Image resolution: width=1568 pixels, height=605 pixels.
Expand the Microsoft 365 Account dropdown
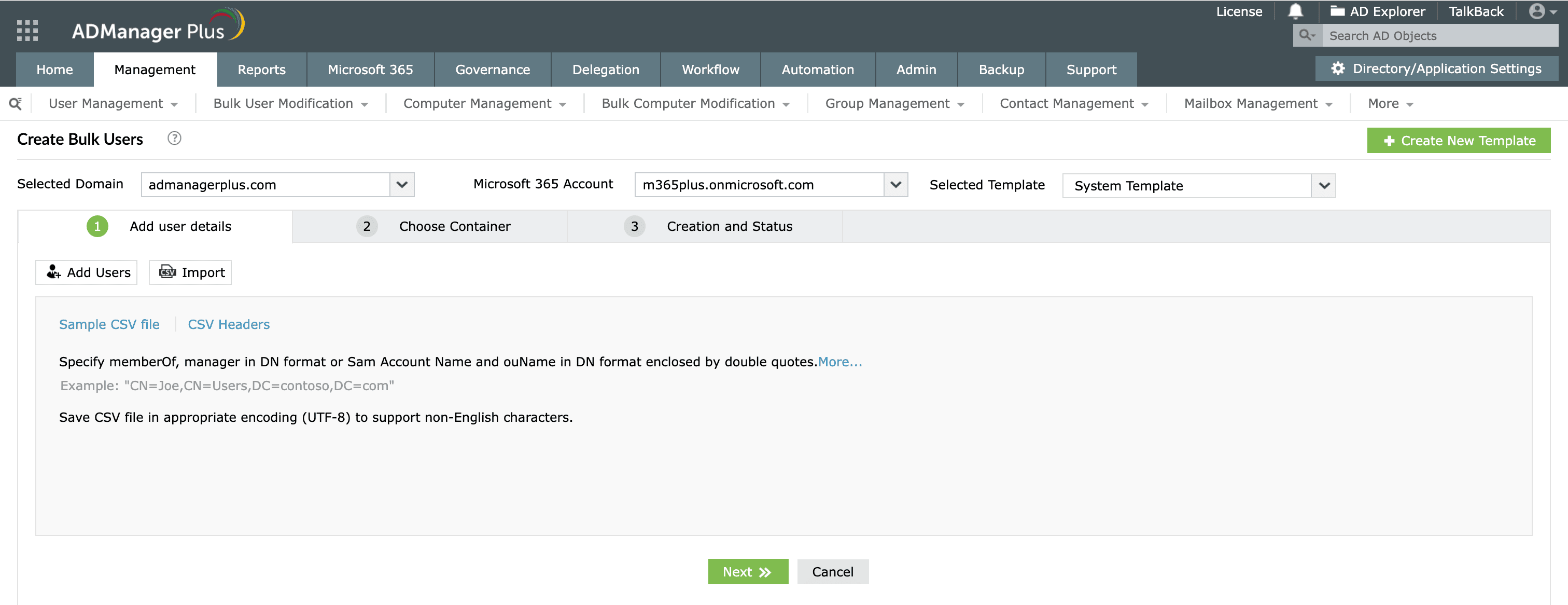point(895,185)
